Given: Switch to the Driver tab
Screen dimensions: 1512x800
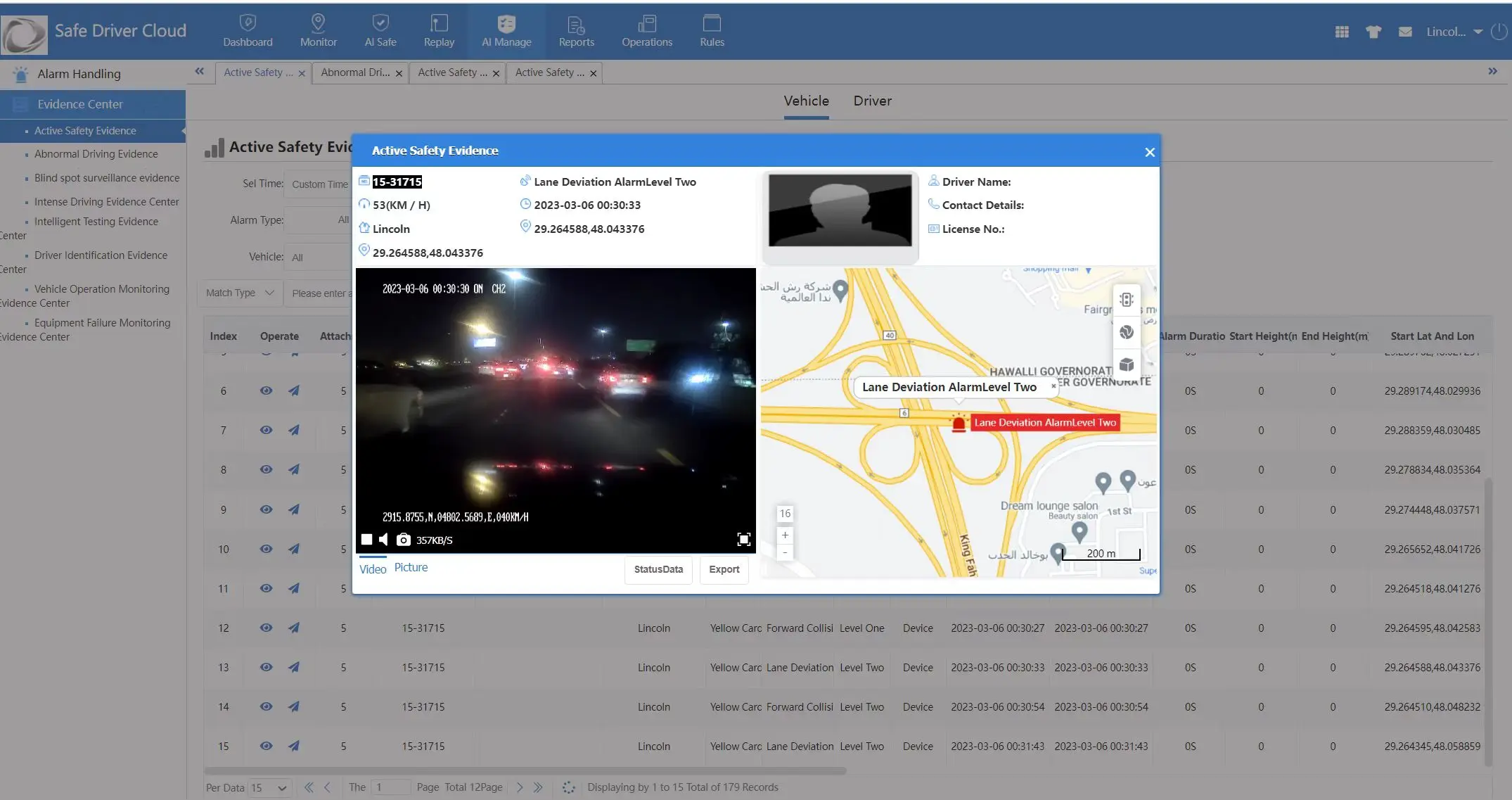Looking at the screenshot, I should pos(872,101).
